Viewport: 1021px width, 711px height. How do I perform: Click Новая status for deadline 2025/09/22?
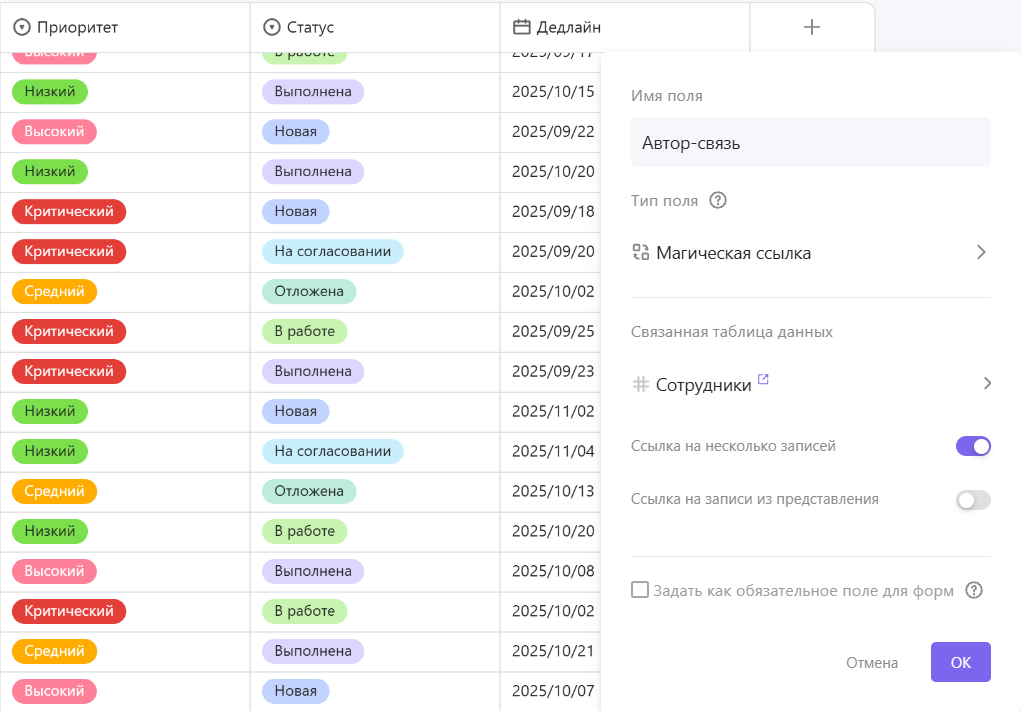[296, 132]
